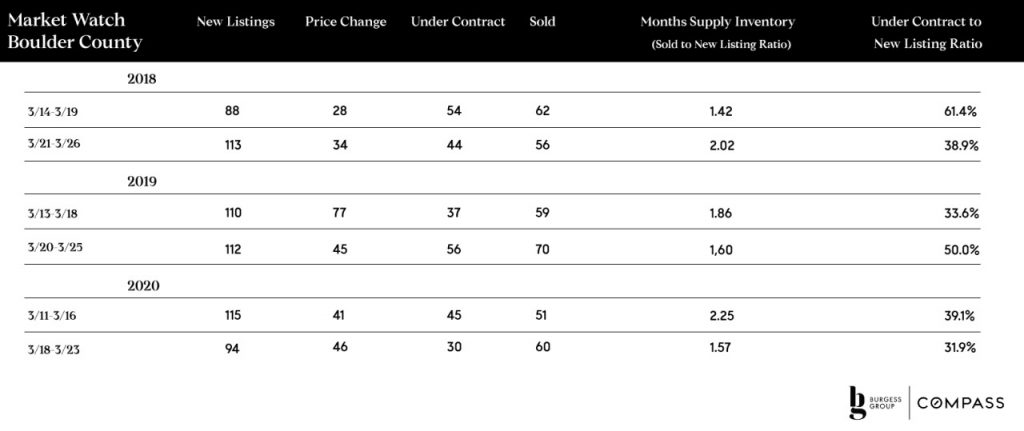Select the 2020 year heading
Viewport: 1024px width, 431px height.
click(144, 285)
